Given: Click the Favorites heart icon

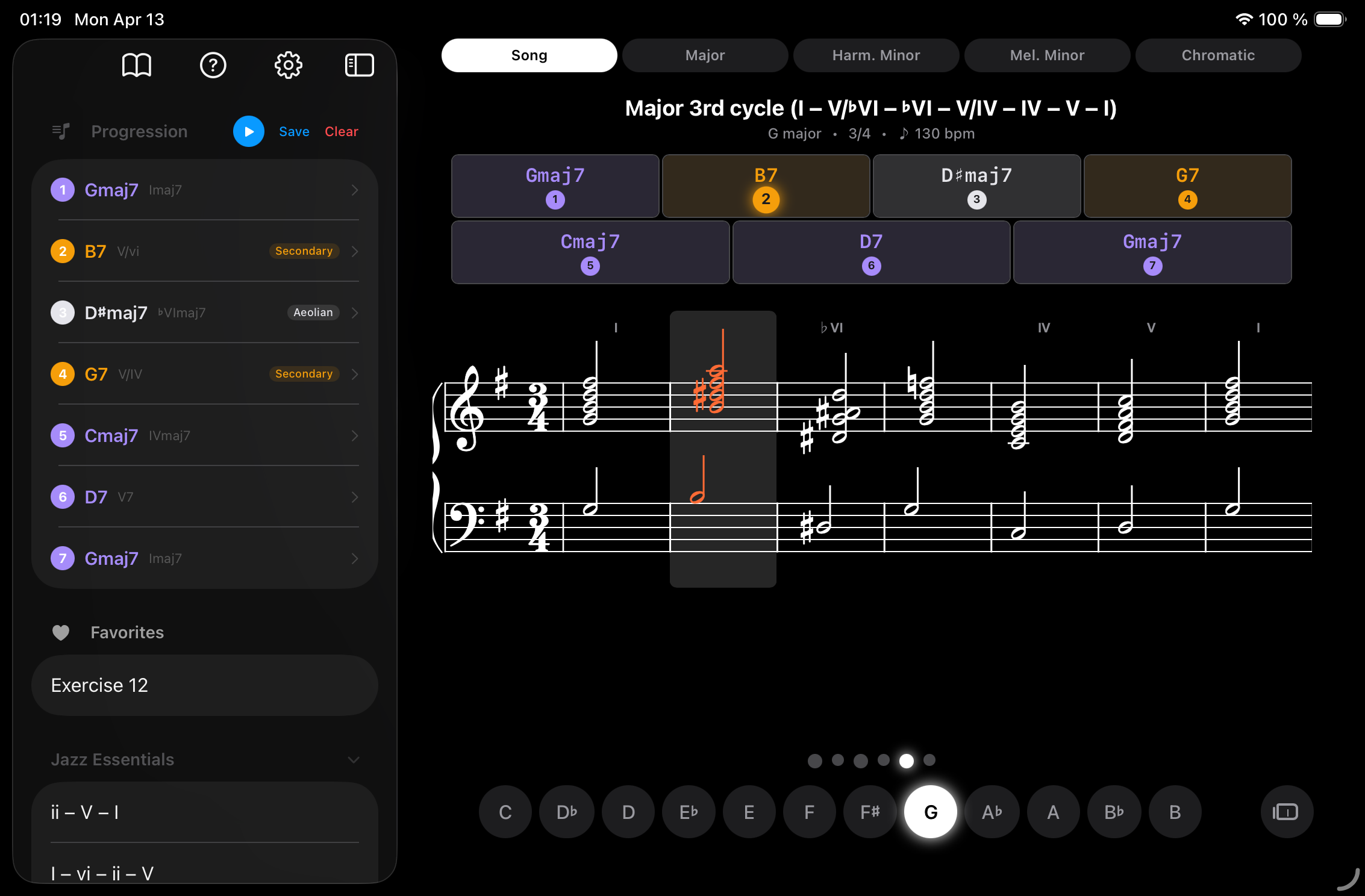Looking at the screenshot, I should pyautogui.click(x=61, y=632).
